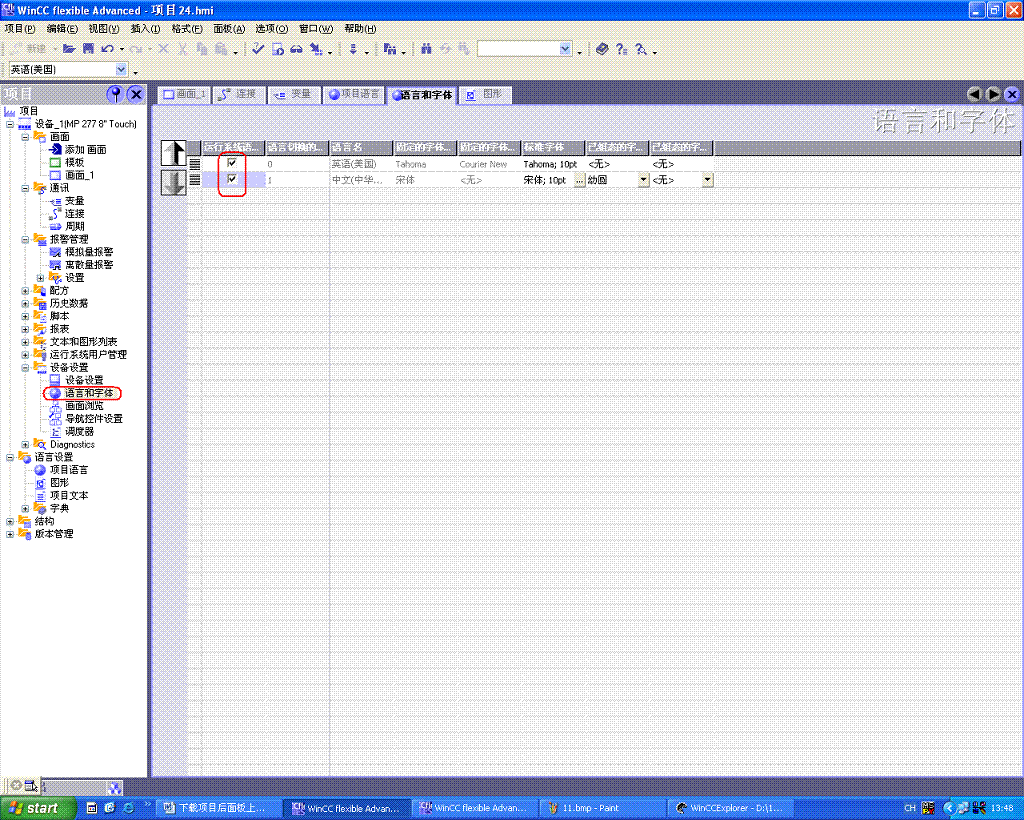The width and height of the screenshot is (1024, 820).
Task: Move selected language up with arrow button
Action: coord(174,153)
